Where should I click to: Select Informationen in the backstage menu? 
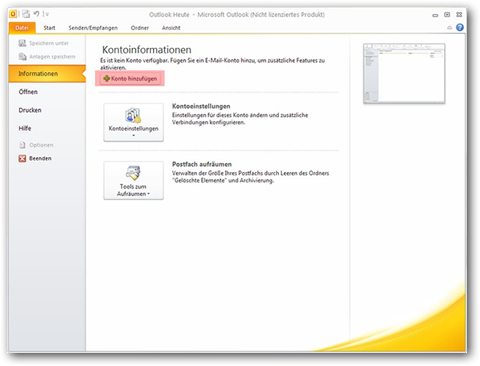(47, 74)
